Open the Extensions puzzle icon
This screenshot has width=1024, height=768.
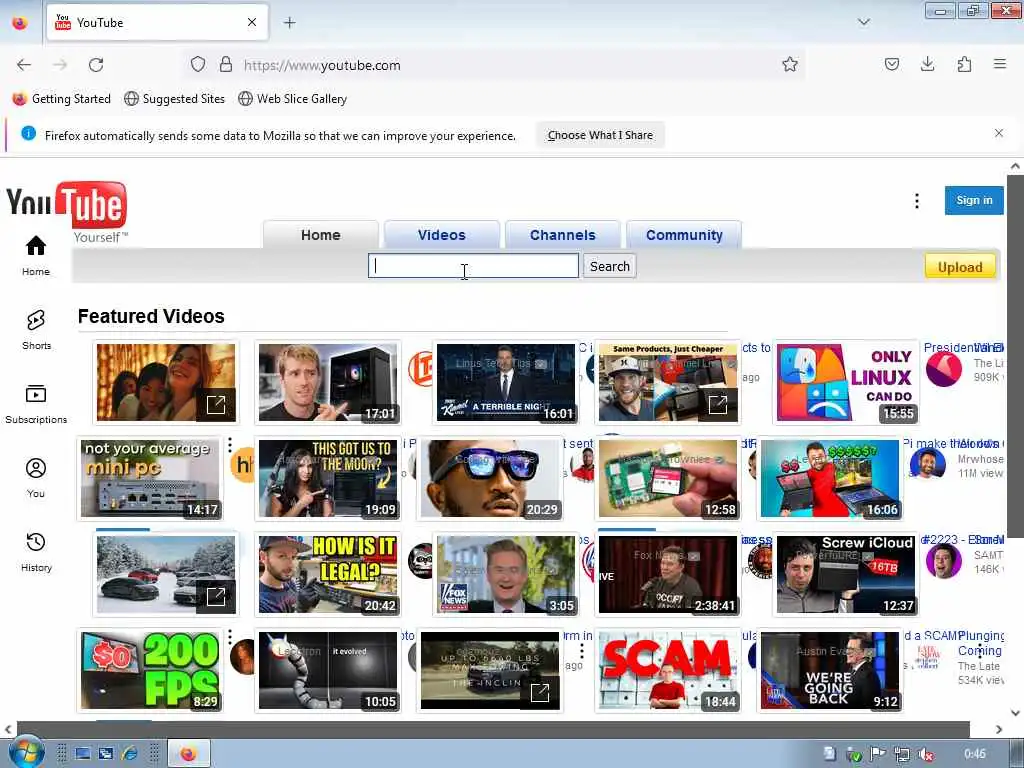tap(964, 64)
